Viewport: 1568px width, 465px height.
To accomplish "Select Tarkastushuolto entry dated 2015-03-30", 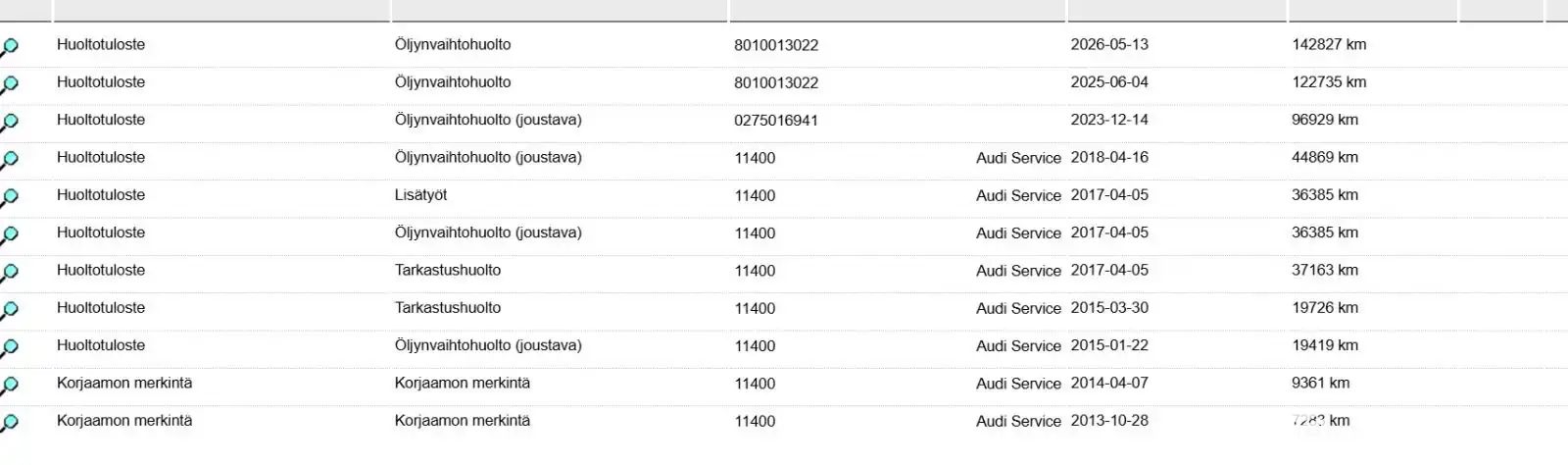I will coord(448,308).
